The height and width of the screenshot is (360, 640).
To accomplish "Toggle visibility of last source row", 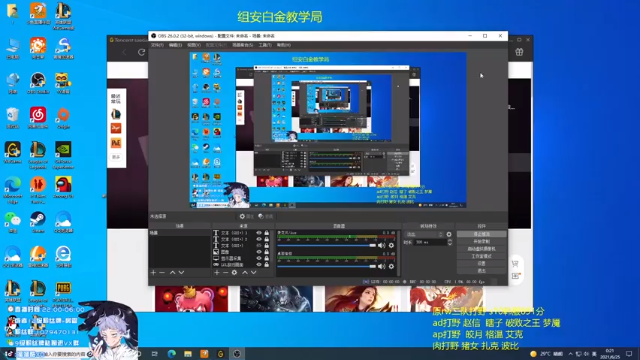I will pyautogui.click(x=259, y=264).
